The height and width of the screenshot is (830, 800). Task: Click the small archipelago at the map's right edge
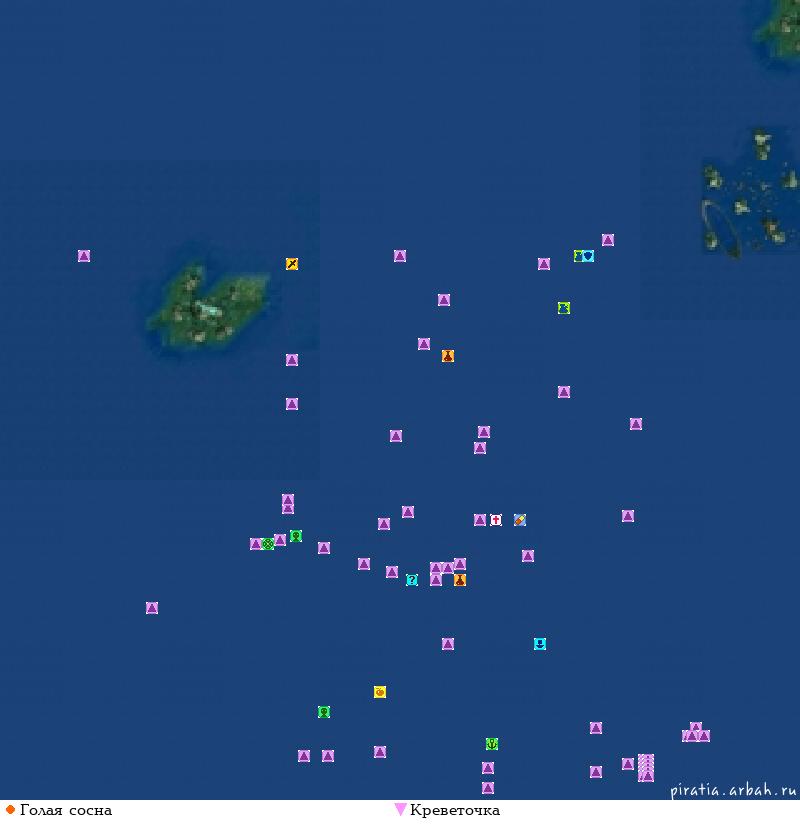point(751,193)
